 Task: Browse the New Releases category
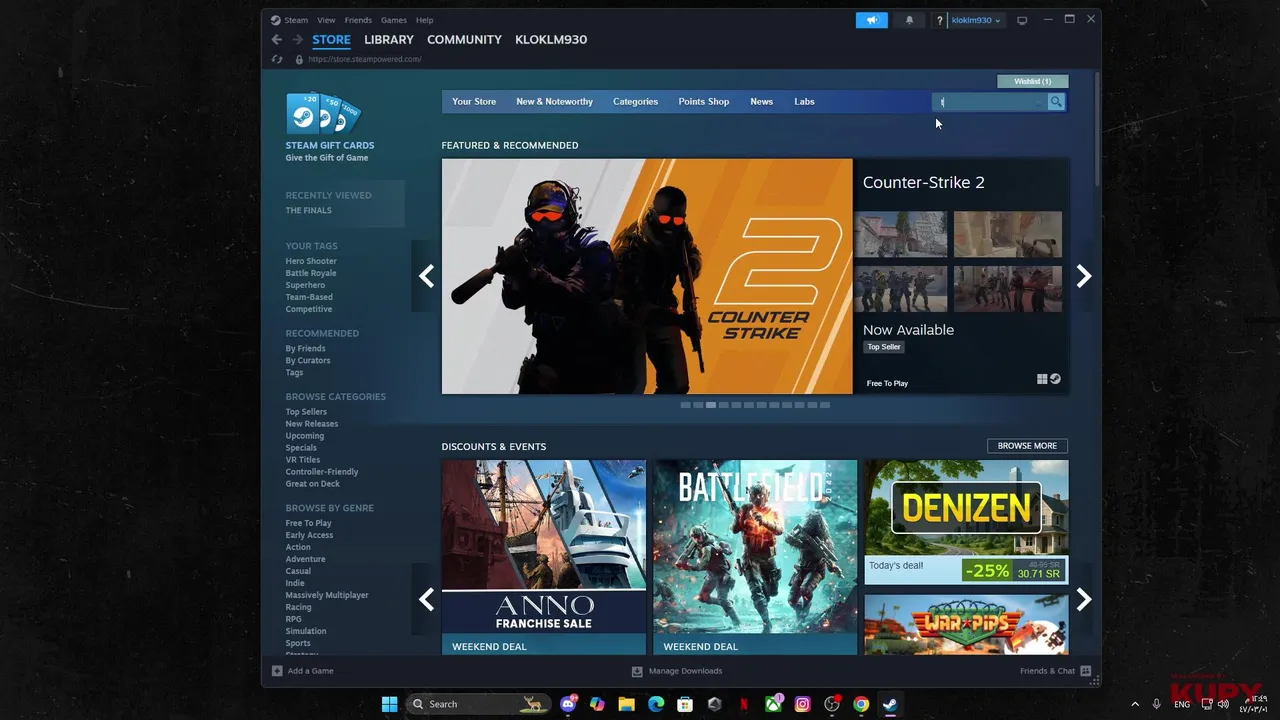[x=312, y=424]
